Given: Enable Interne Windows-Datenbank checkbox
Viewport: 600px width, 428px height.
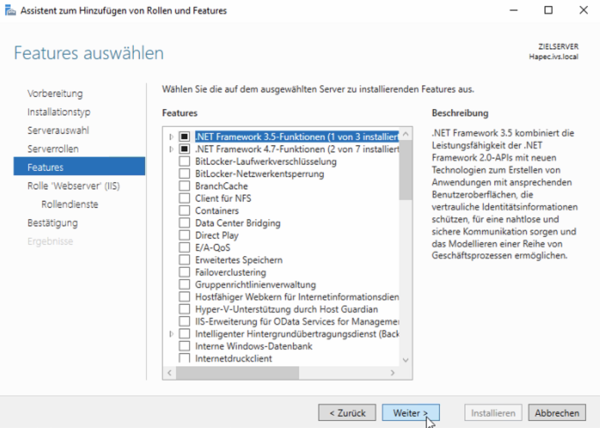Looking at the screenshot, I should (x=183, y=346).
